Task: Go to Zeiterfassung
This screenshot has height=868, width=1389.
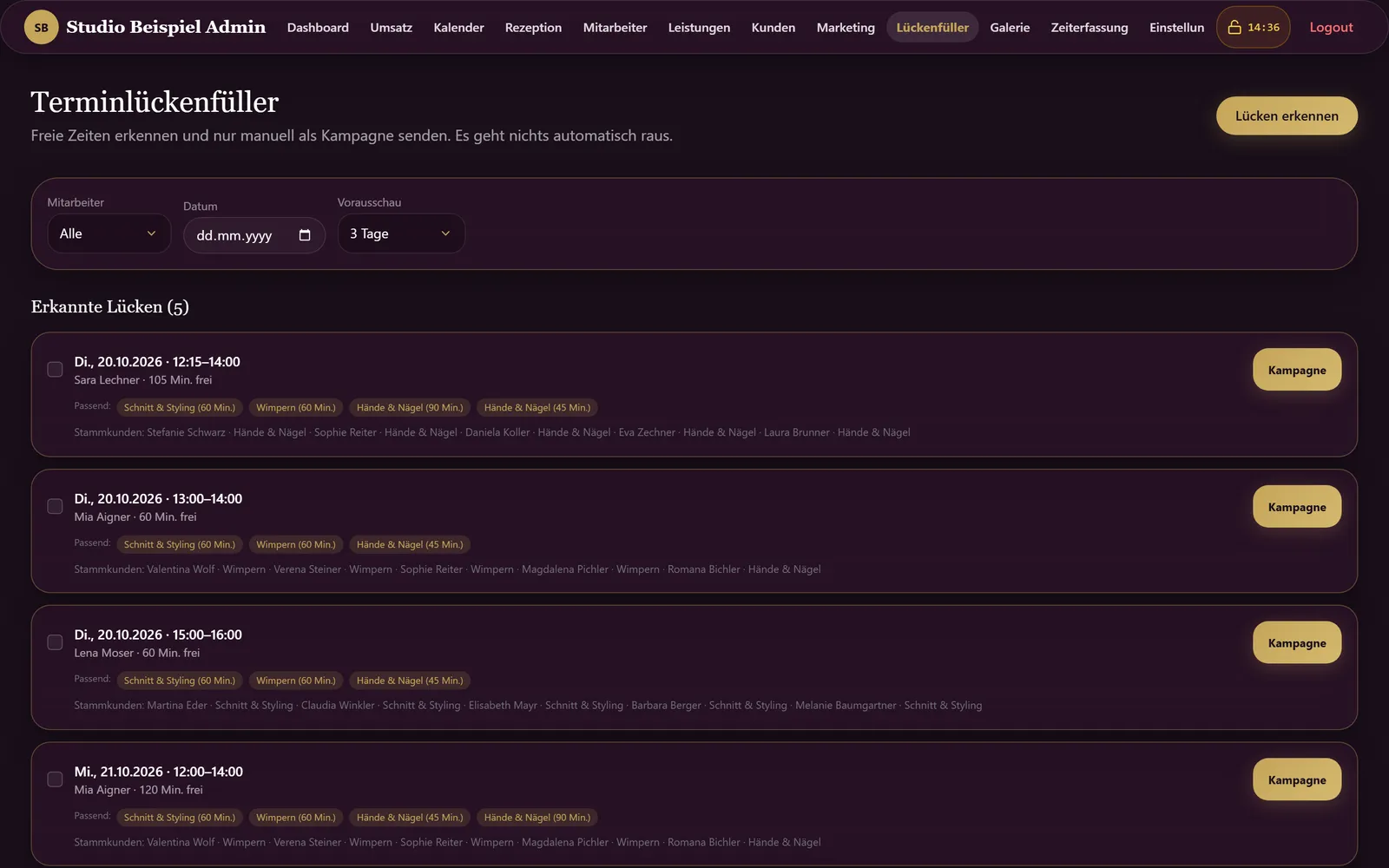Action: pyautogui.click(x=1089, y=28)
